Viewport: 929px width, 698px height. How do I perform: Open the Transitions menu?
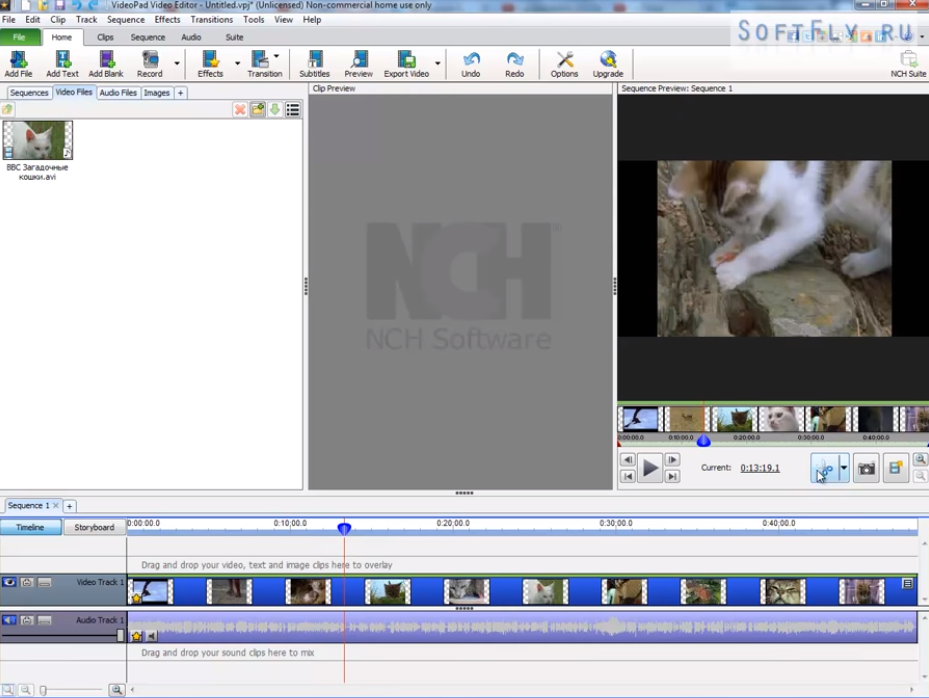tap(212, 20)
